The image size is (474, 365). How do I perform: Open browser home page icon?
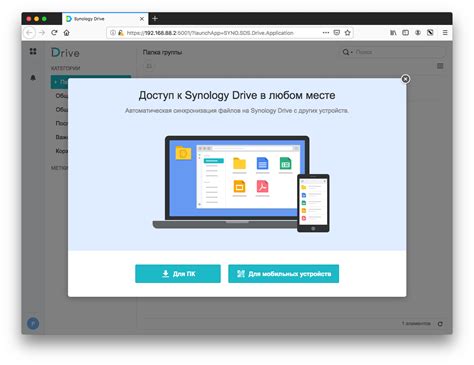(x=67, y=33)
